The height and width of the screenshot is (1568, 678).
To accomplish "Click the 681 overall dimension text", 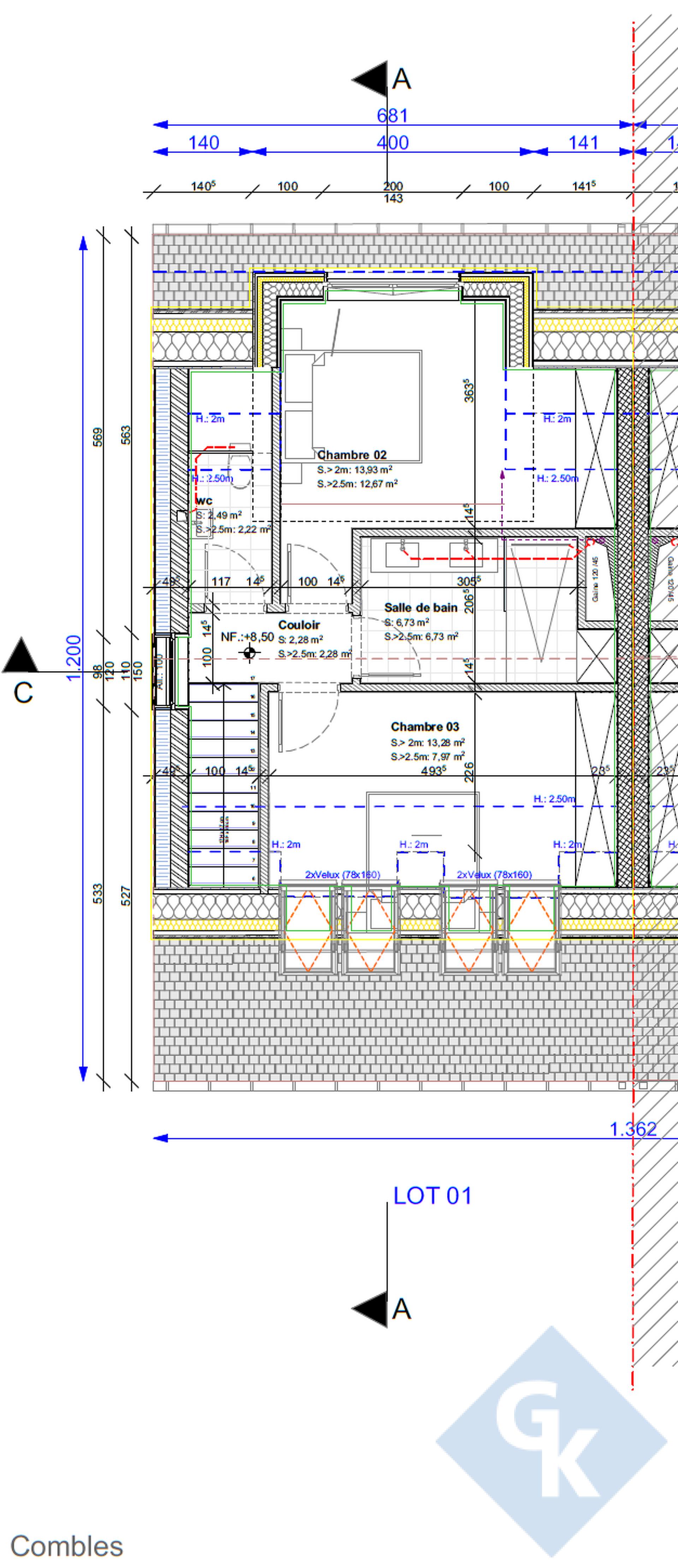I will click(392, 116).
